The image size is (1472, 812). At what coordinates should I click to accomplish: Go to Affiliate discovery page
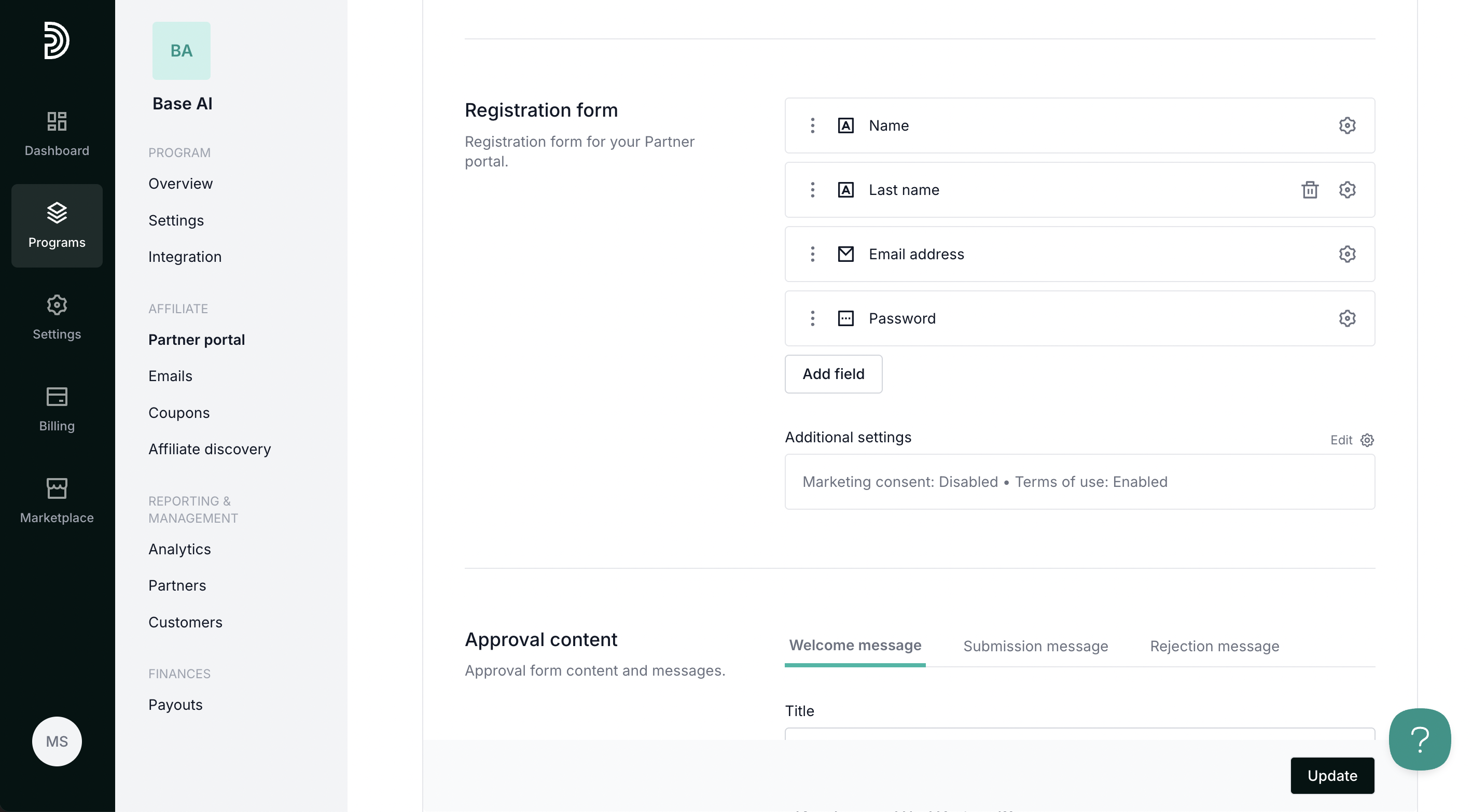coord(209,449)
